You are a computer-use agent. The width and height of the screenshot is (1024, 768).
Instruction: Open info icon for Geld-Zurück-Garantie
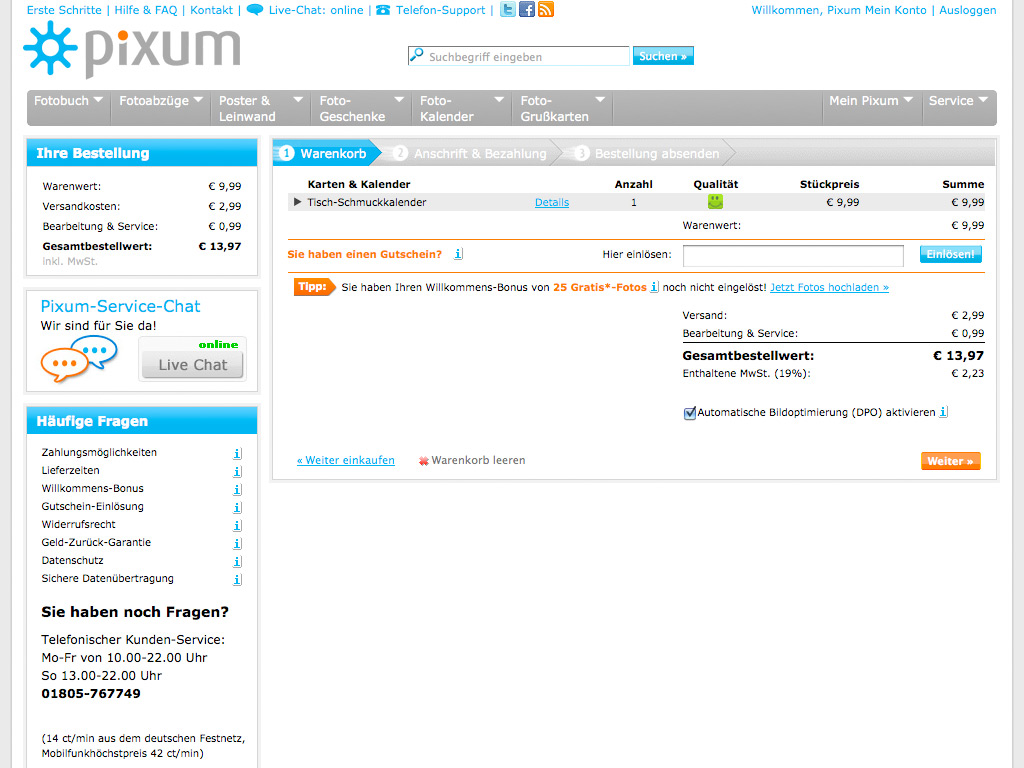(x=238, y=543)
